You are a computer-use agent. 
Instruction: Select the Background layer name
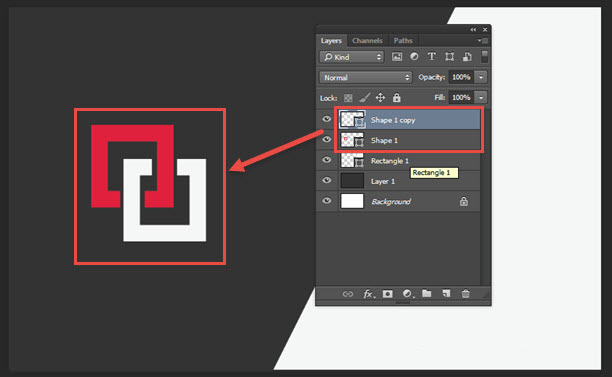[x=391, y=202]
